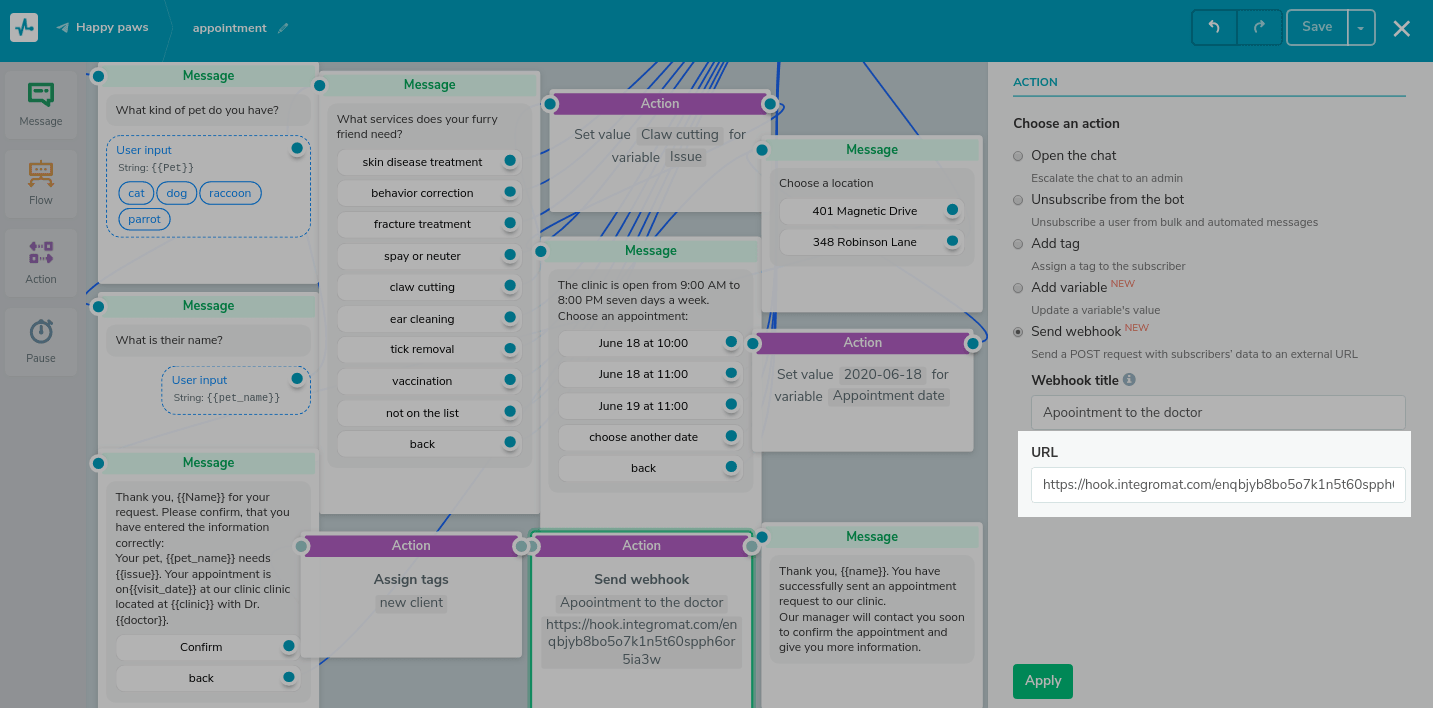The image size is (1433, 708).
Task: Click connector dot of ear cleaning
Action: (510, 318)
